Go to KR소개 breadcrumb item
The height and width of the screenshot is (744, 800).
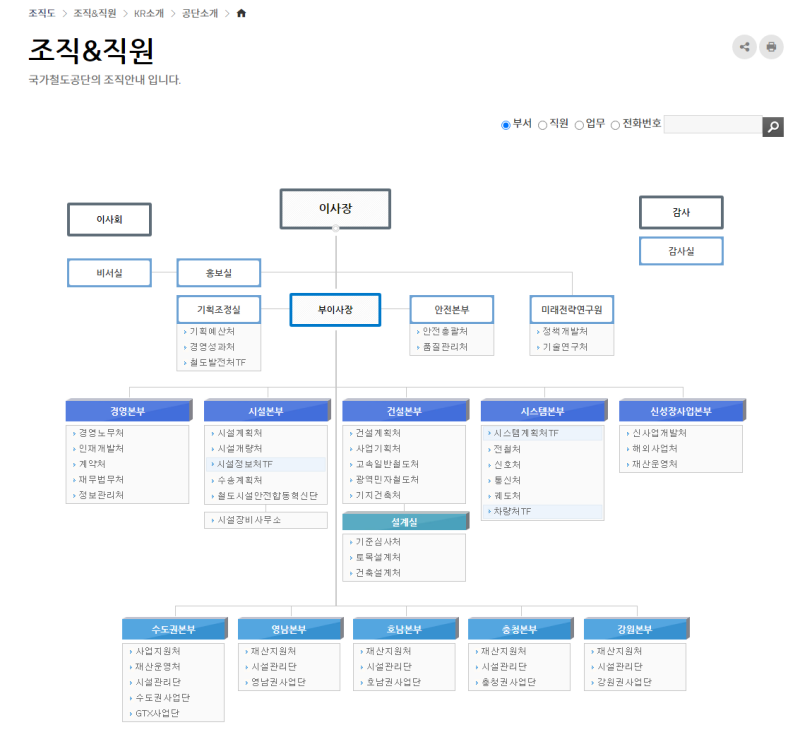pyautogui.click(x=150, y=13)
